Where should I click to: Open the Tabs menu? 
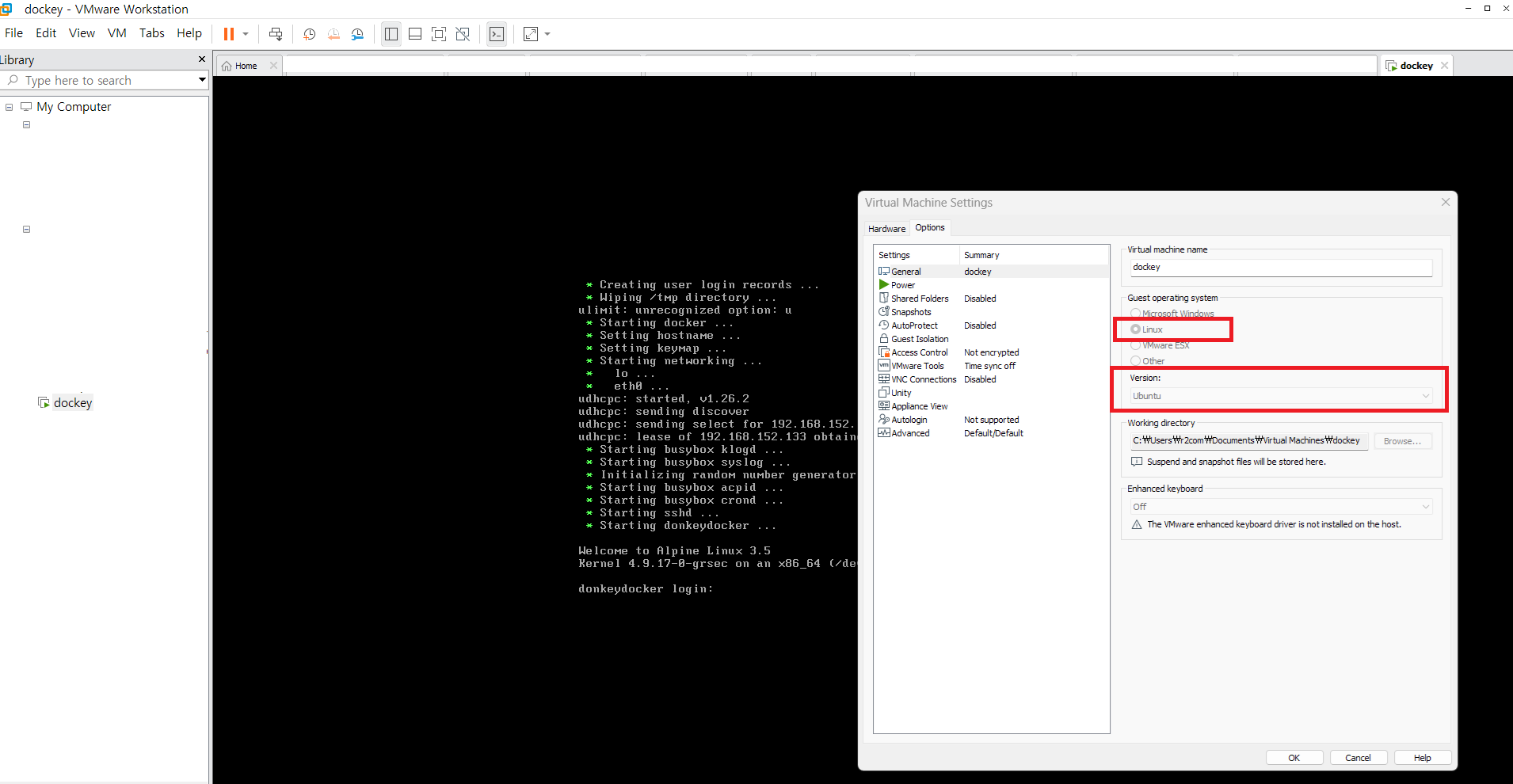(x=151, y=33)
